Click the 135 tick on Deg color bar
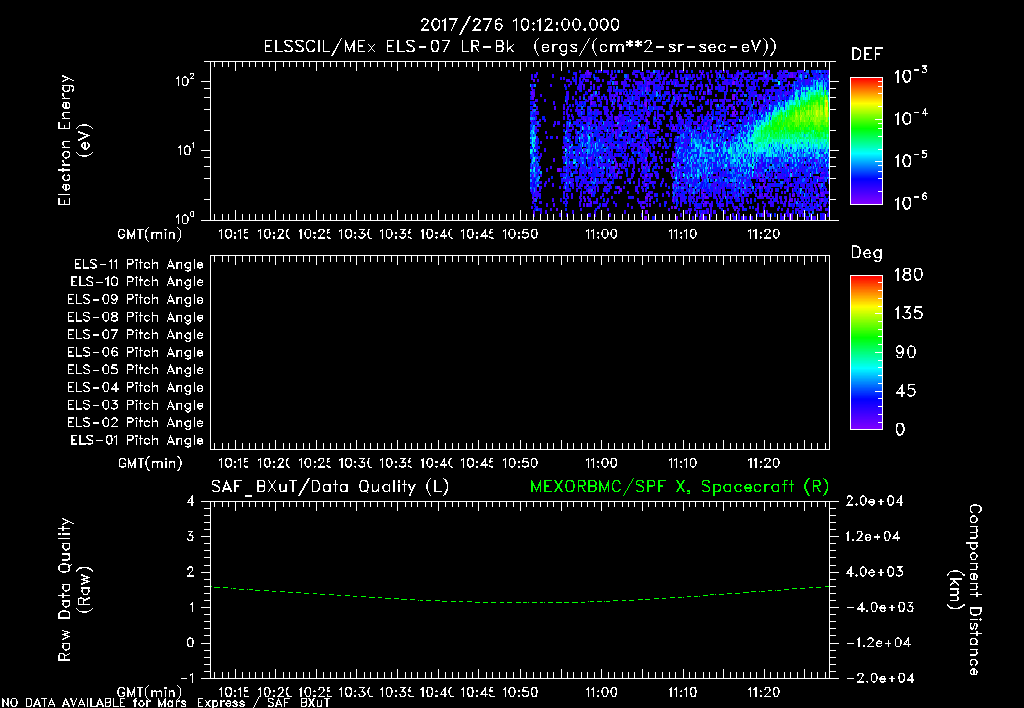The height and width of the screenshot is (708, 1024). pos(908,314)
